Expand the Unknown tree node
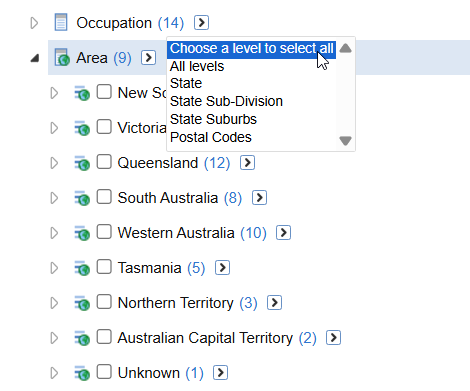The height and width of the screenshot is (391, 470). pos(54,373)
